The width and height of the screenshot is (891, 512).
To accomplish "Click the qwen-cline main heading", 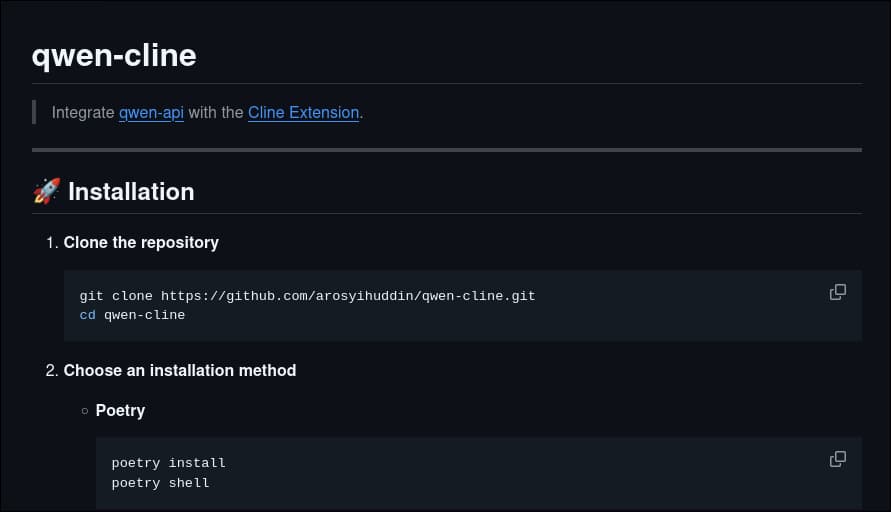I will [x=114, y=55].
